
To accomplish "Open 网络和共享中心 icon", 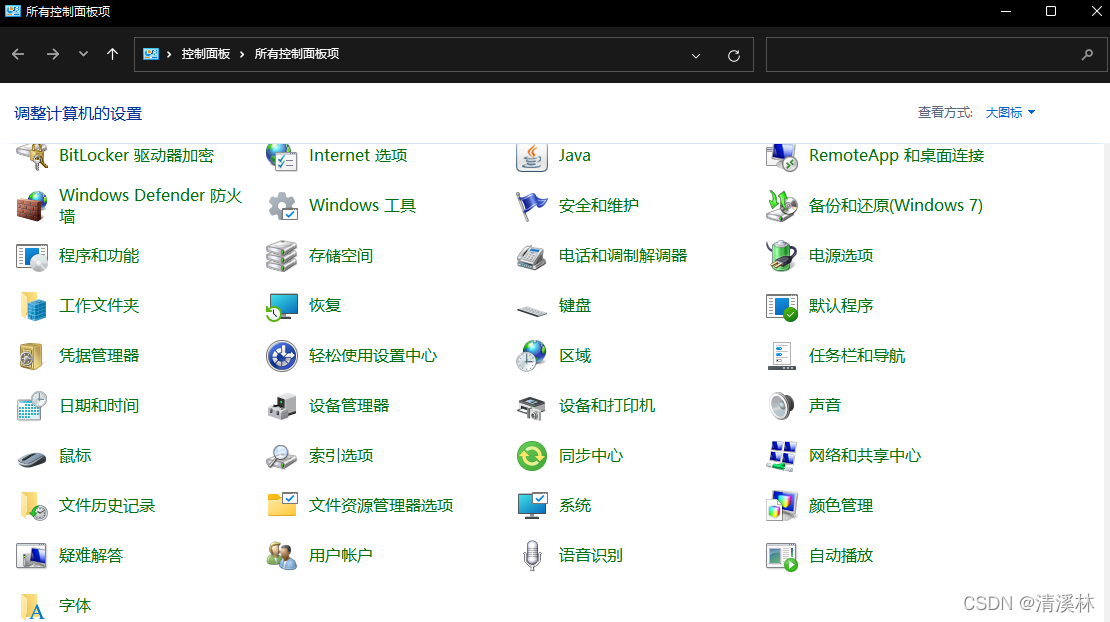I will click(782, 456).
